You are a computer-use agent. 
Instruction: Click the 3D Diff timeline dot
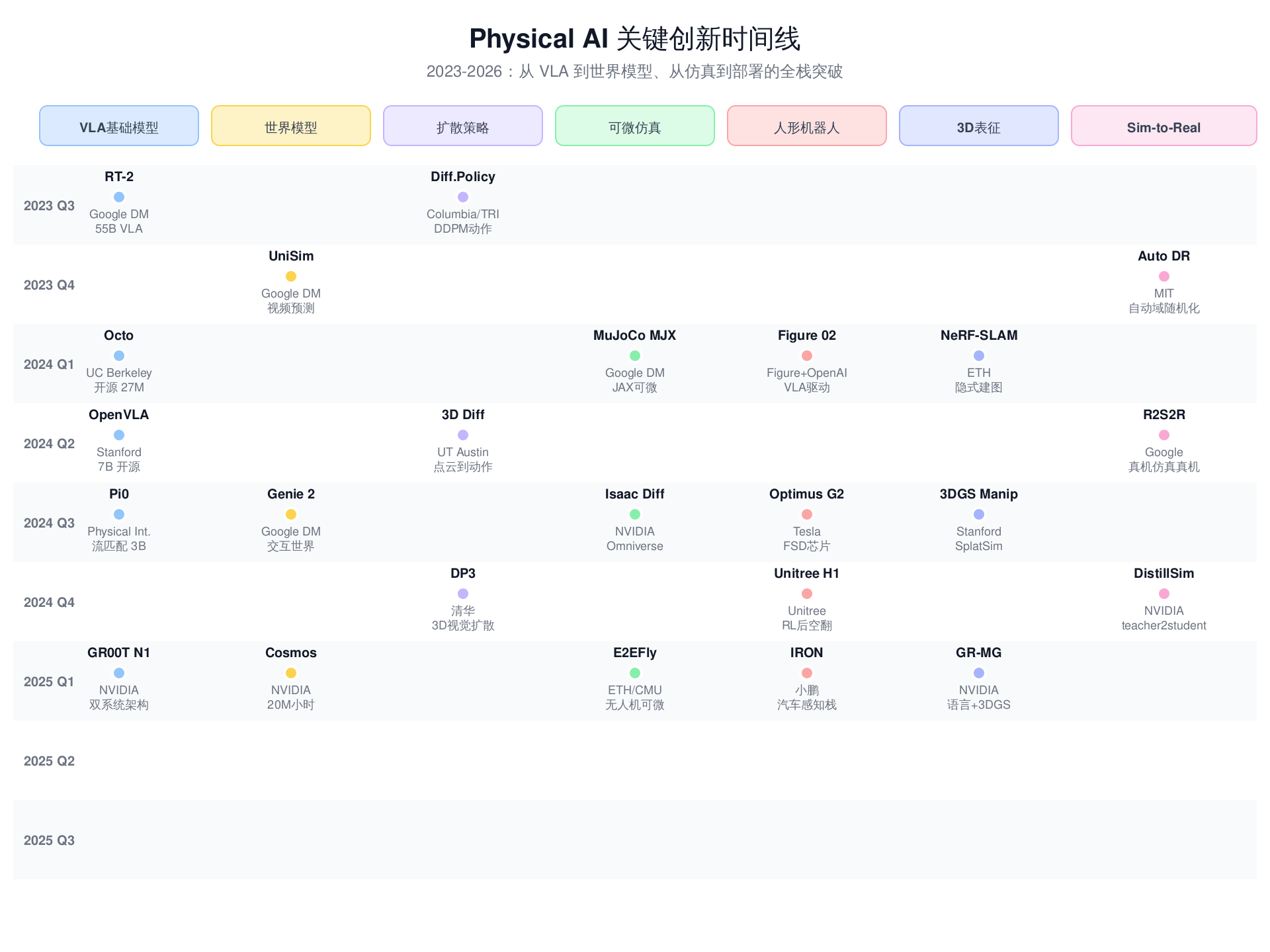point(463,435)
